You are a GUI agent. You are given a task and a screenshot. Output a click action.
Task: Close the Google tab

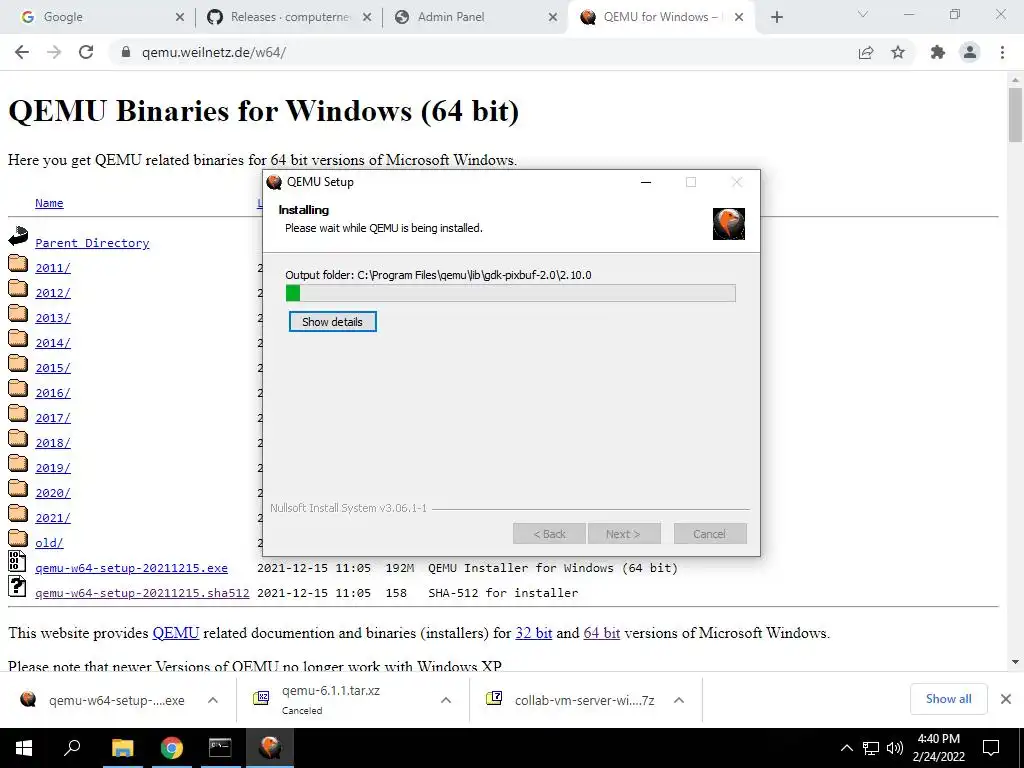180,18
